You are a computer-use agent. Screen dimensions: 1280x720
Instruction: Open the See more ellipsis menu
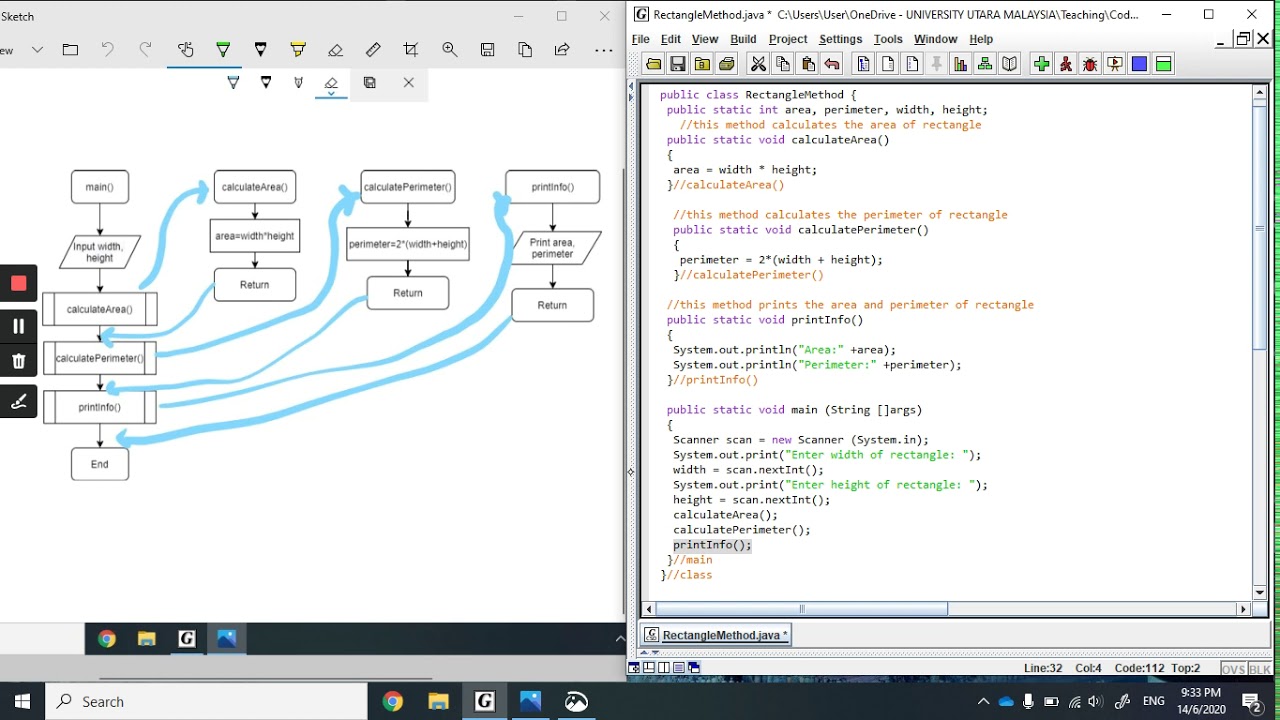[603, 49]
